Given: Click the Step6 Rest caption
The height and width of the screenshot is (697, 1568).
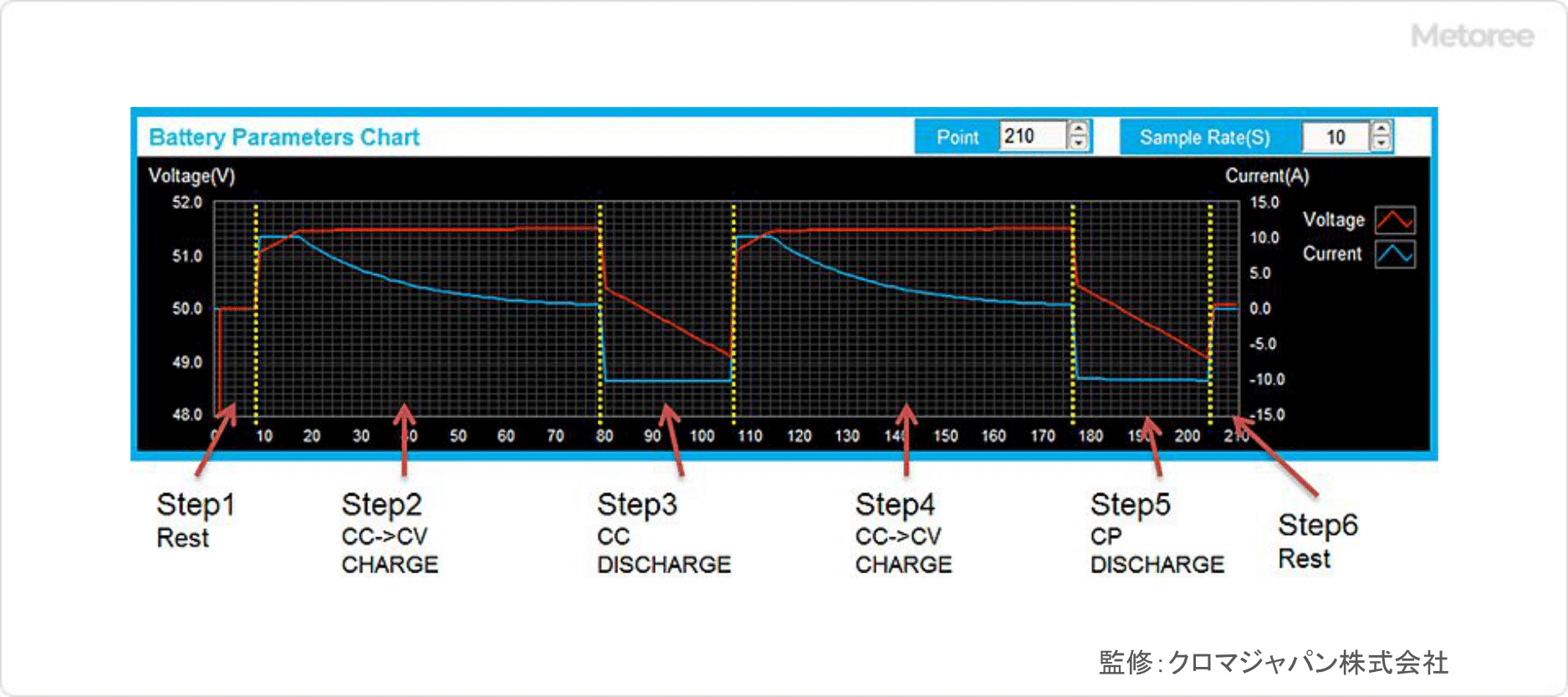Looking at the screenshot, I should [1318, 540].
